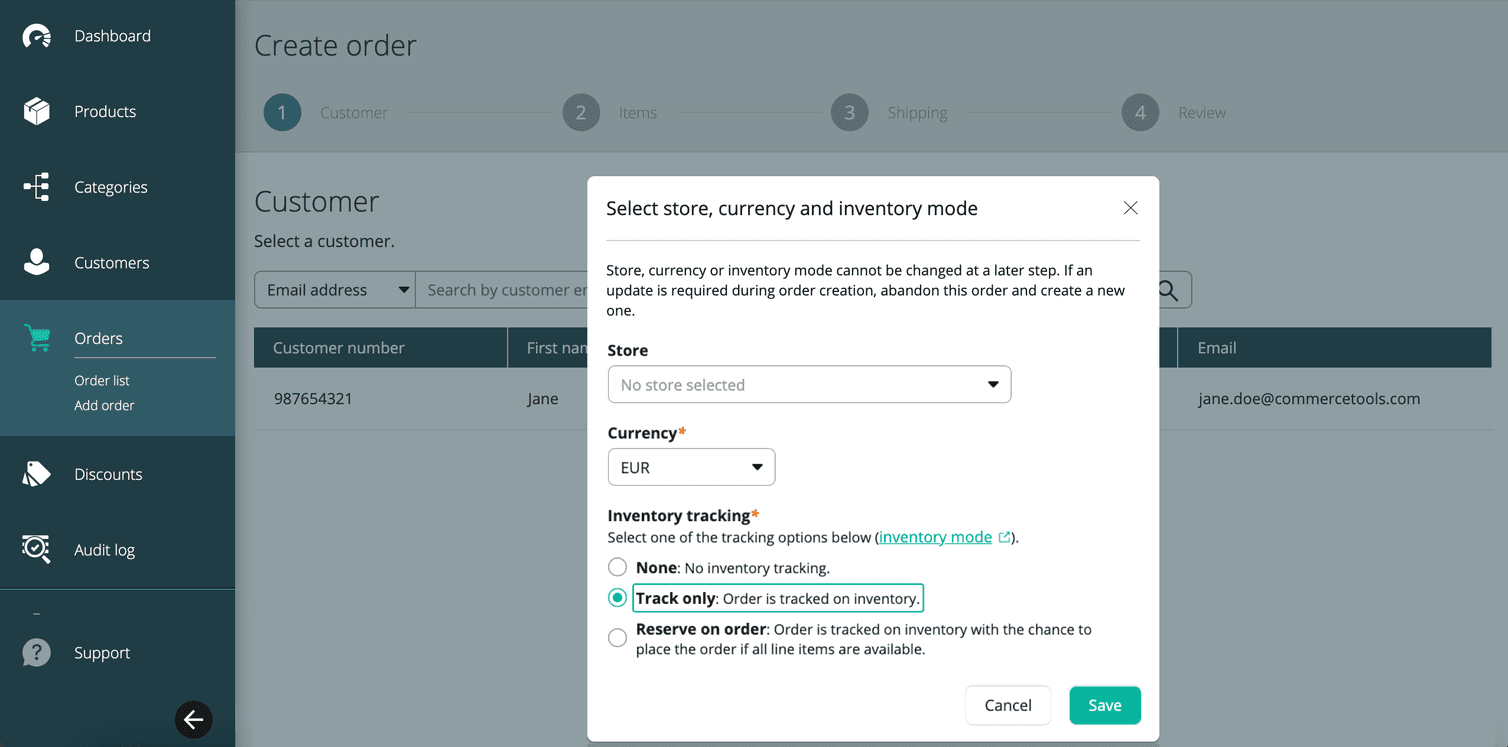The image size is (1508, 747).
Task: Select the None inventory tracking option
Action: 617,566
